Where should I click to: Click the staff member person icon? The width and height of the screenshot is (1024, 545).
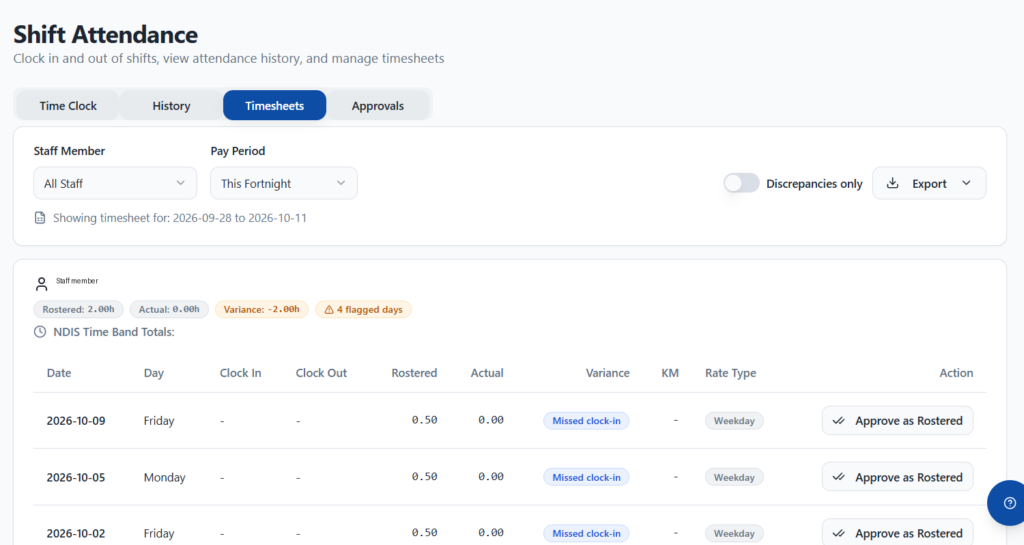tap(41, 284)
